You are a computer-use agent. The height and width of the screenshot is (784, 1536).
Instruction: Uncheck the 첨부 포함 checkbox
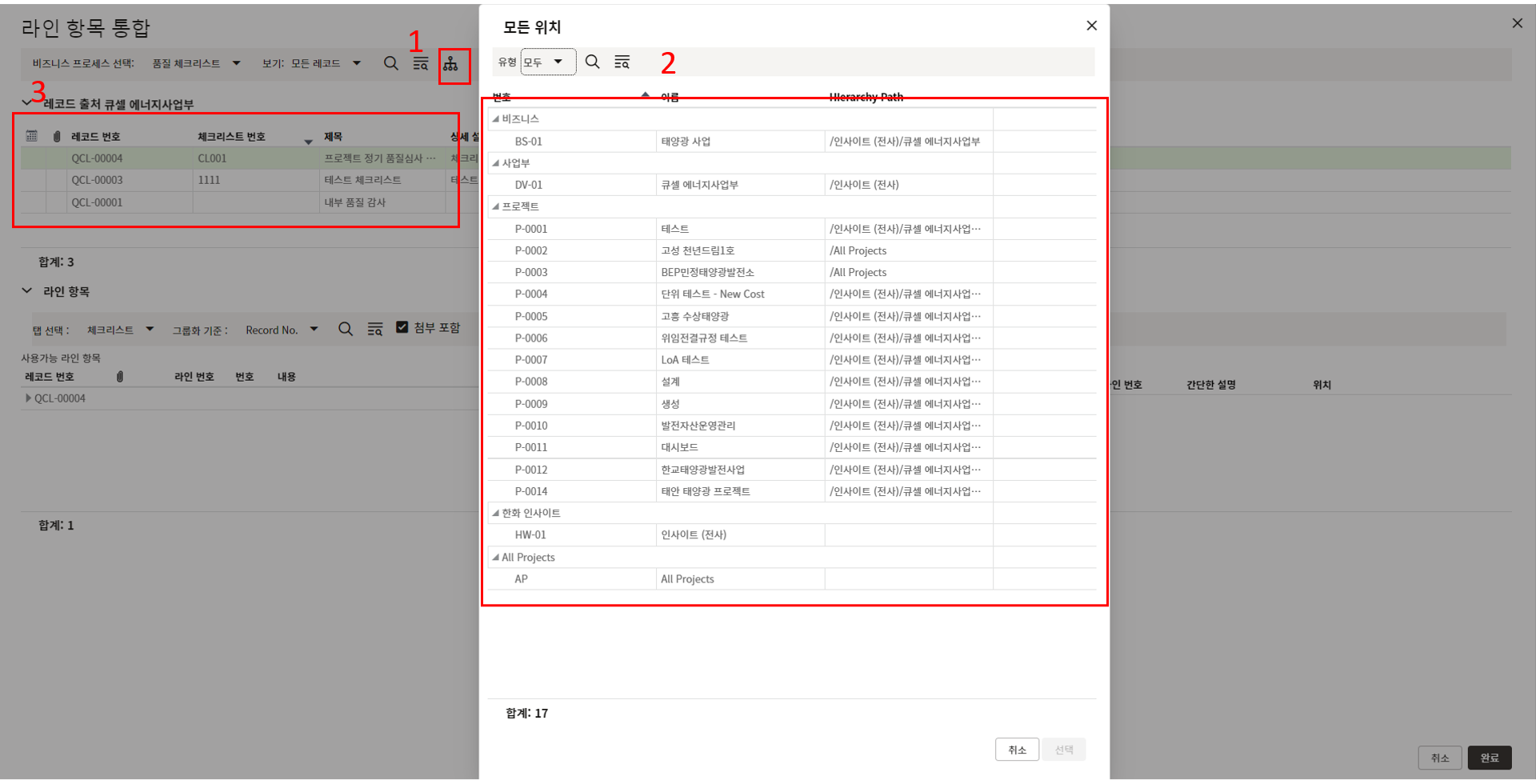click(x=402, y=327)
